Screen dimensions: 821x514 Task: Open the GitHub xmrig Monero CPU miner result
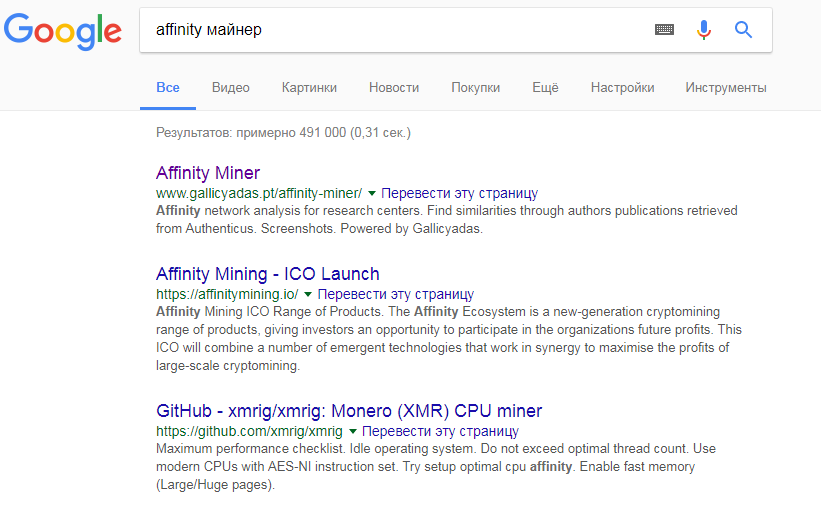pyautogui.click(x=349, y=411)
